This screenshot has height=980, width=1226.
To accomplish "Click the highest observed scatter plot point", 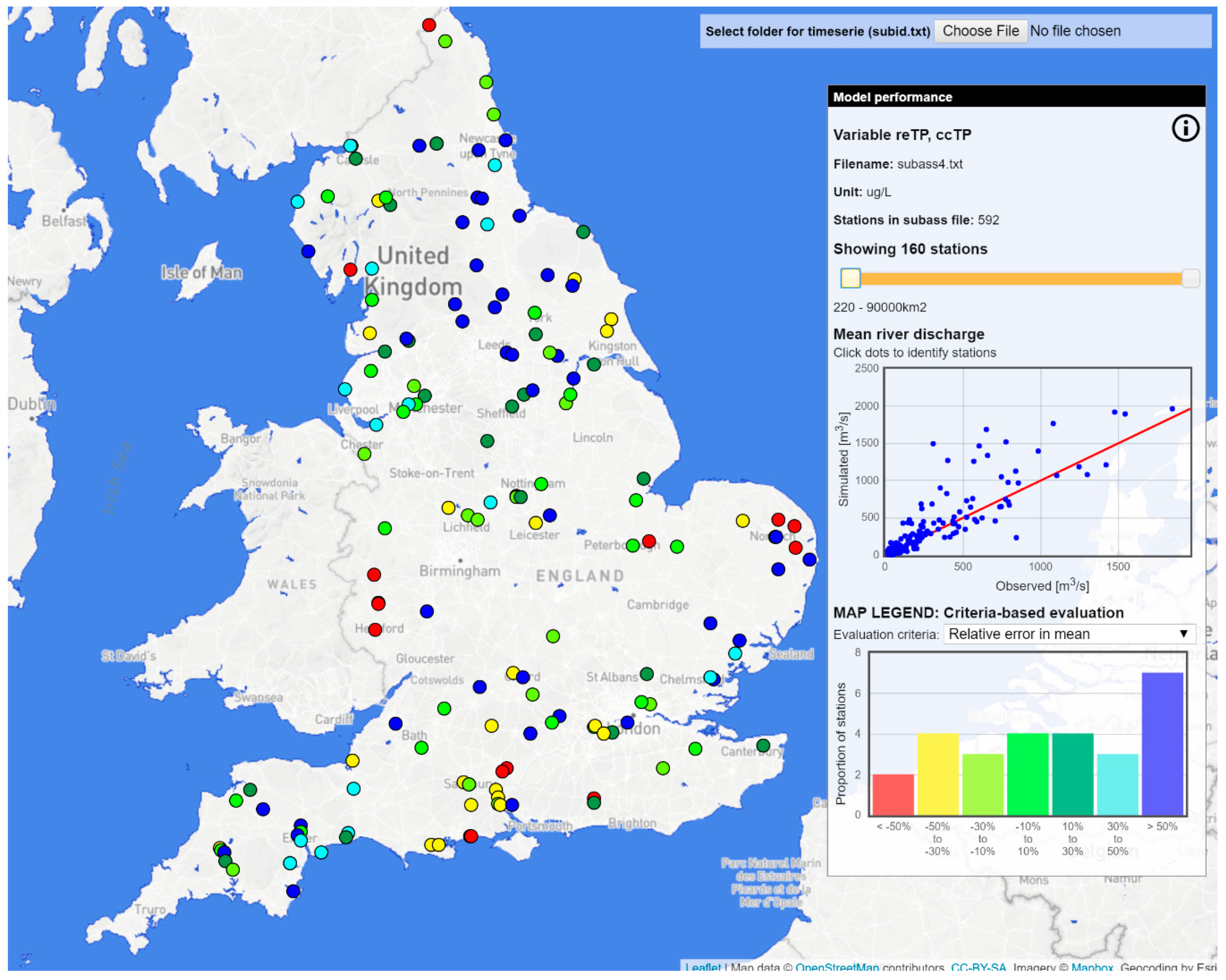I will click(x=1172, y=409).
